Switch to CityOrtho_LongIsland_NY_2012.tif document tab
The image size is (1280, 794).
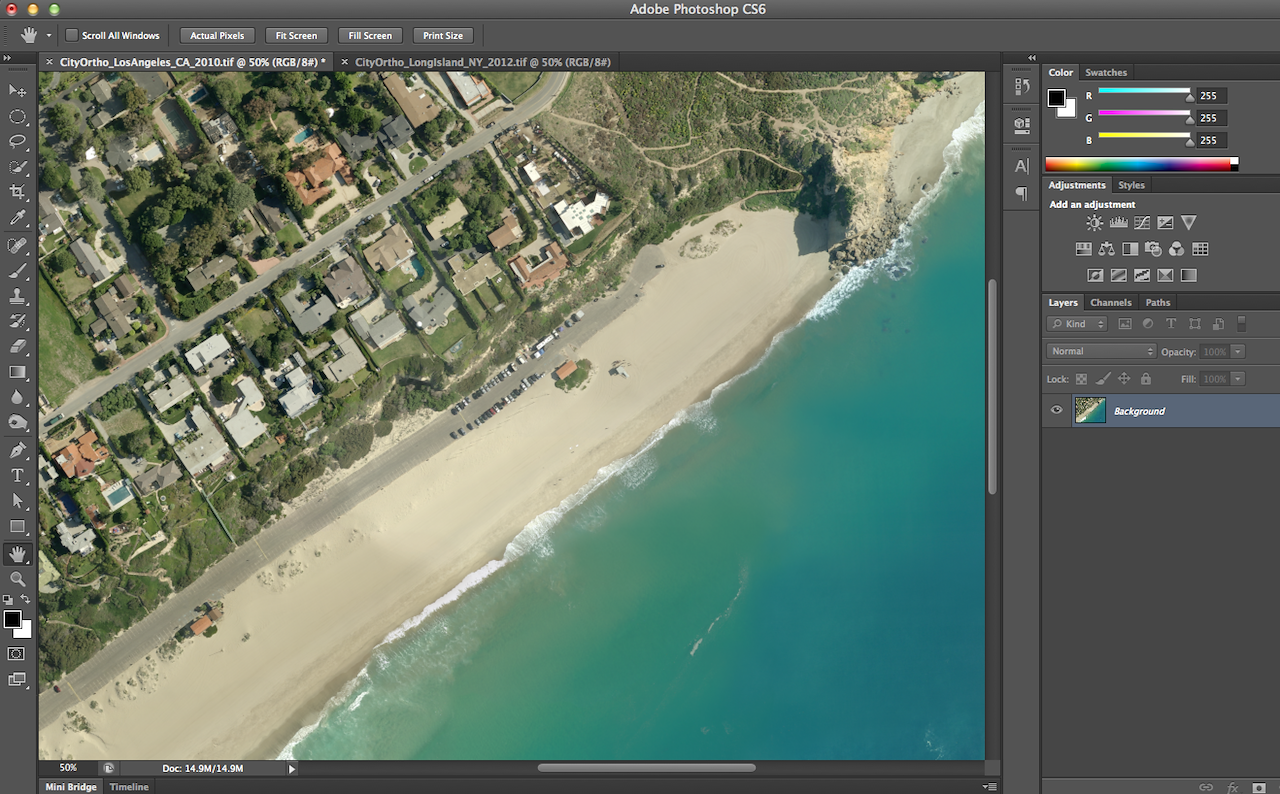pos(482,62)
